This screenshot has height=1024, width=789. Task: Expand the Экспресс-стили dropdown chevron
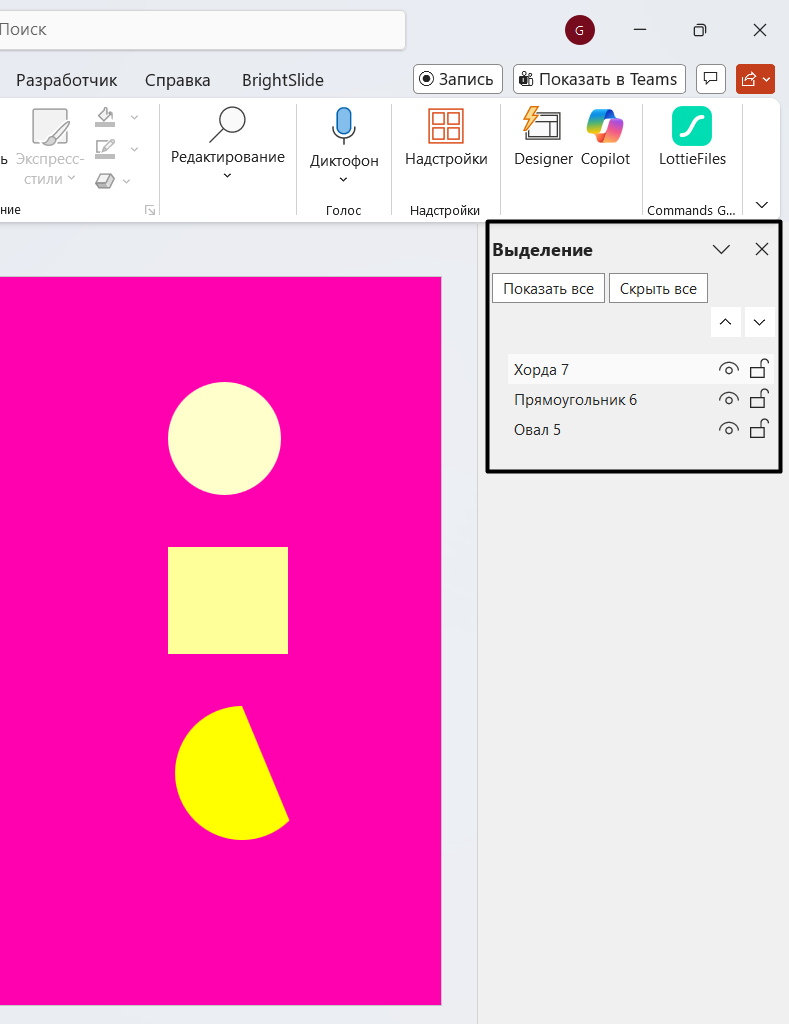[x=71, y=178]
